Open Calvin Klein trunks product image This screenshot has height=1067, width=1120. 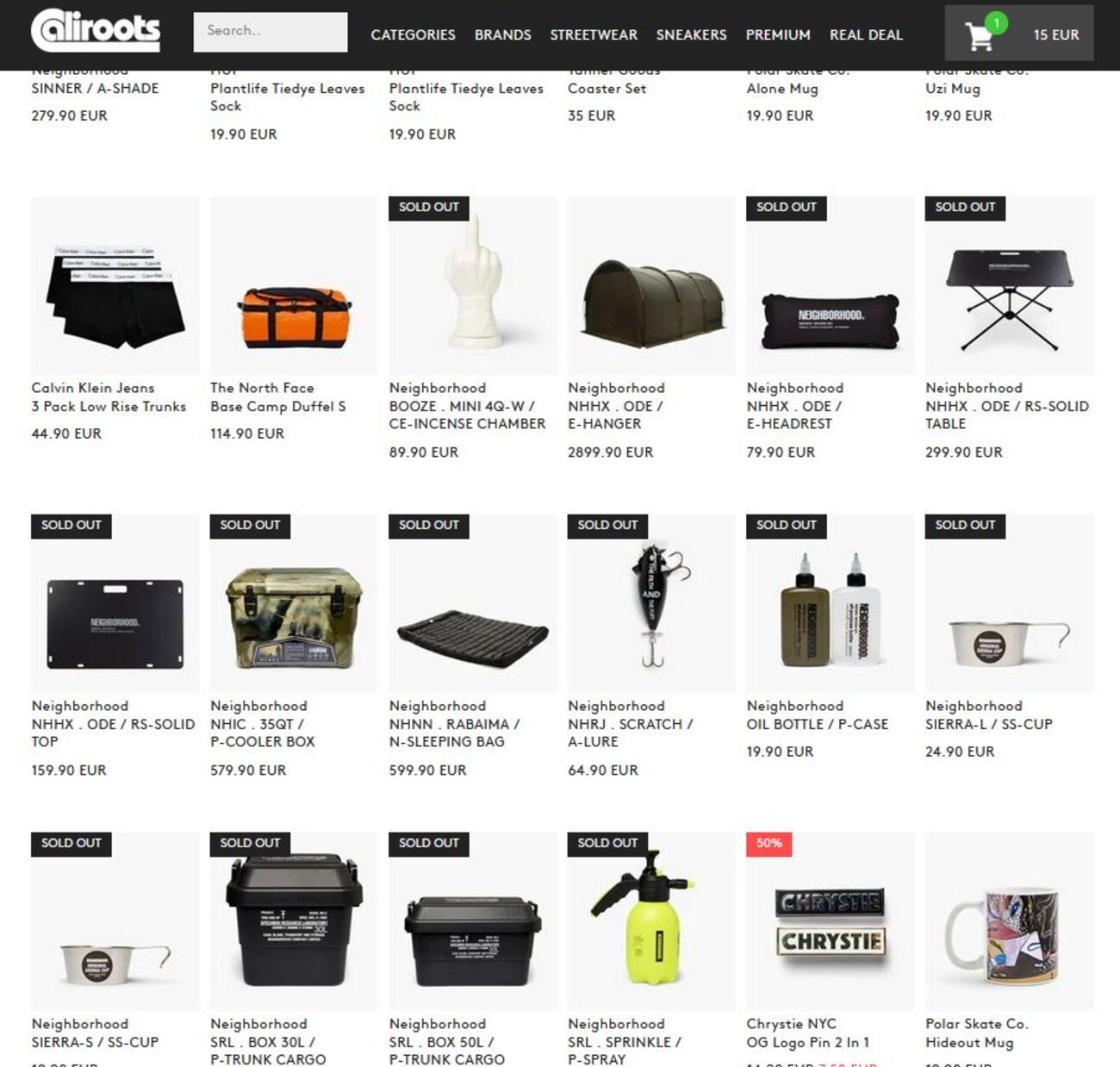click(115, 285)
